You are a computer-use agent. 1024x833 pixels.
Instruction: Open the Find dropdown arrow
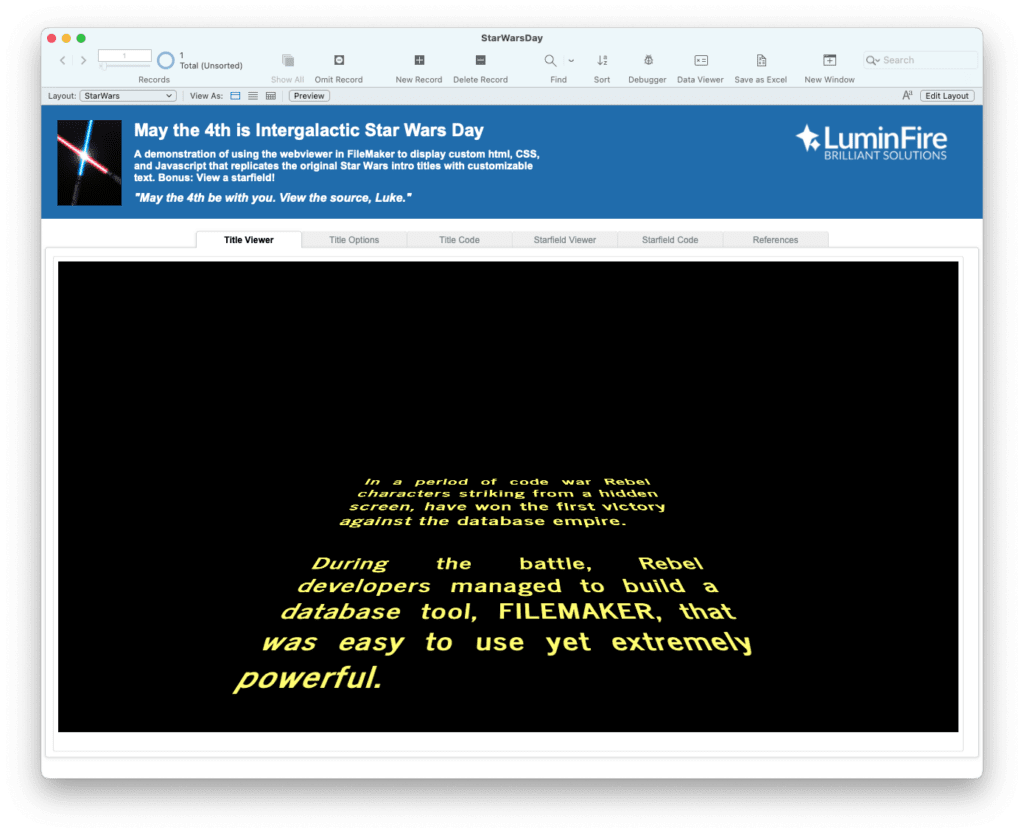tap(571, 61)
